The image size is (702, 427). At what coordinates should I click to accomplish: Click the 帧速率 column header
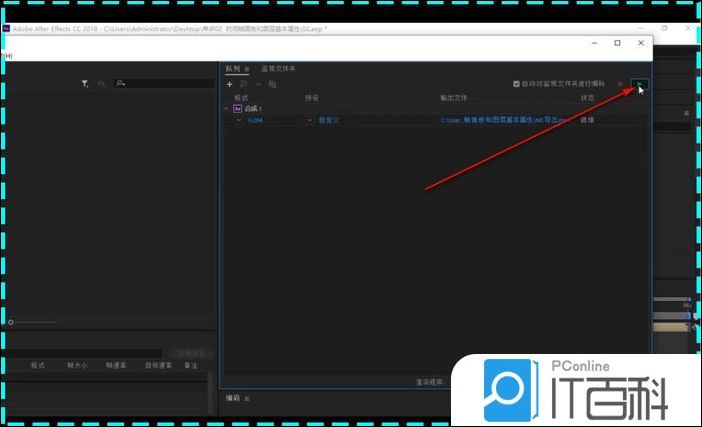[116, 365]
